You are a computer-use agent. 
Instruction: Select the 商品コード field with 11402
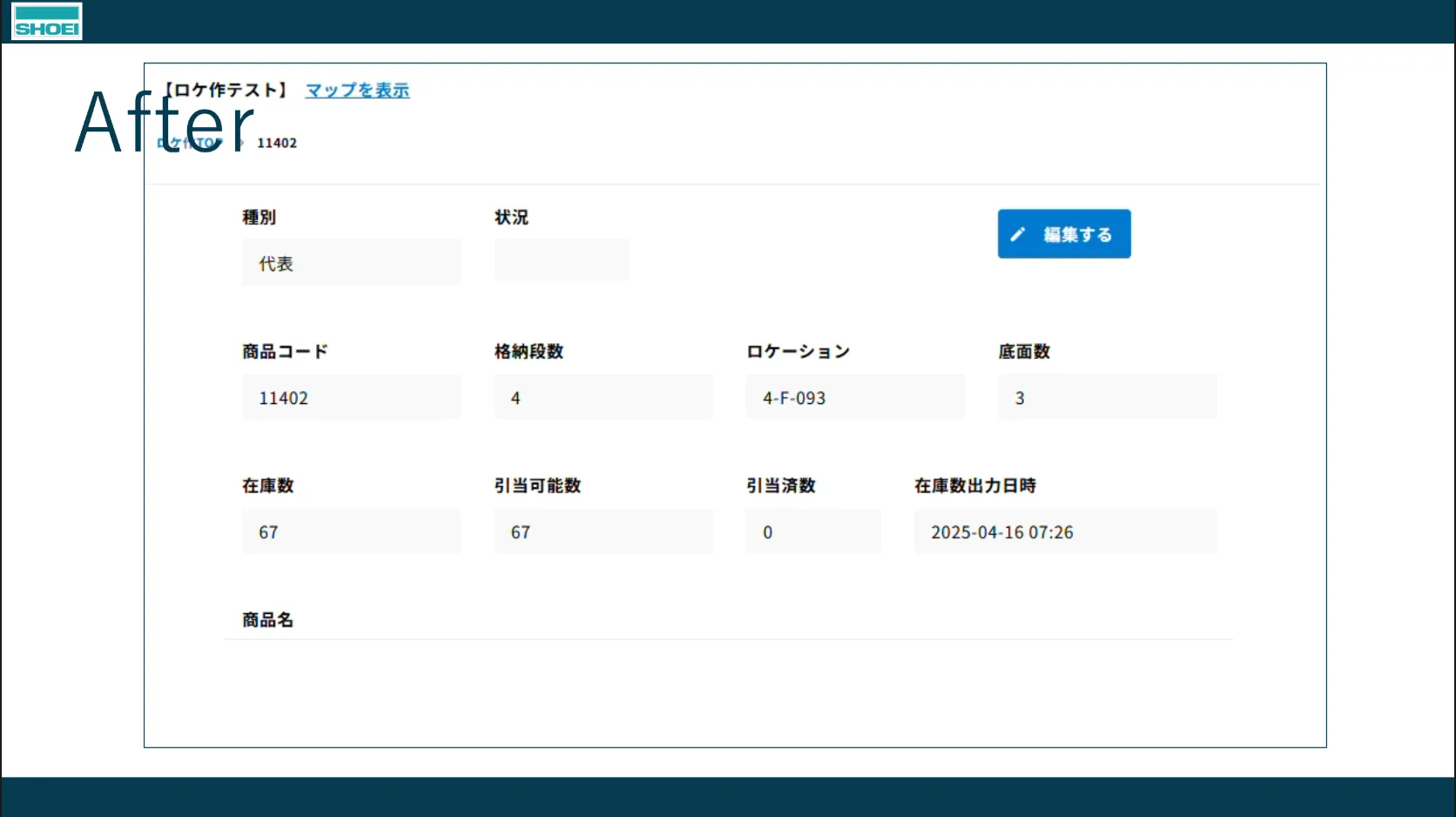[351, 398]
